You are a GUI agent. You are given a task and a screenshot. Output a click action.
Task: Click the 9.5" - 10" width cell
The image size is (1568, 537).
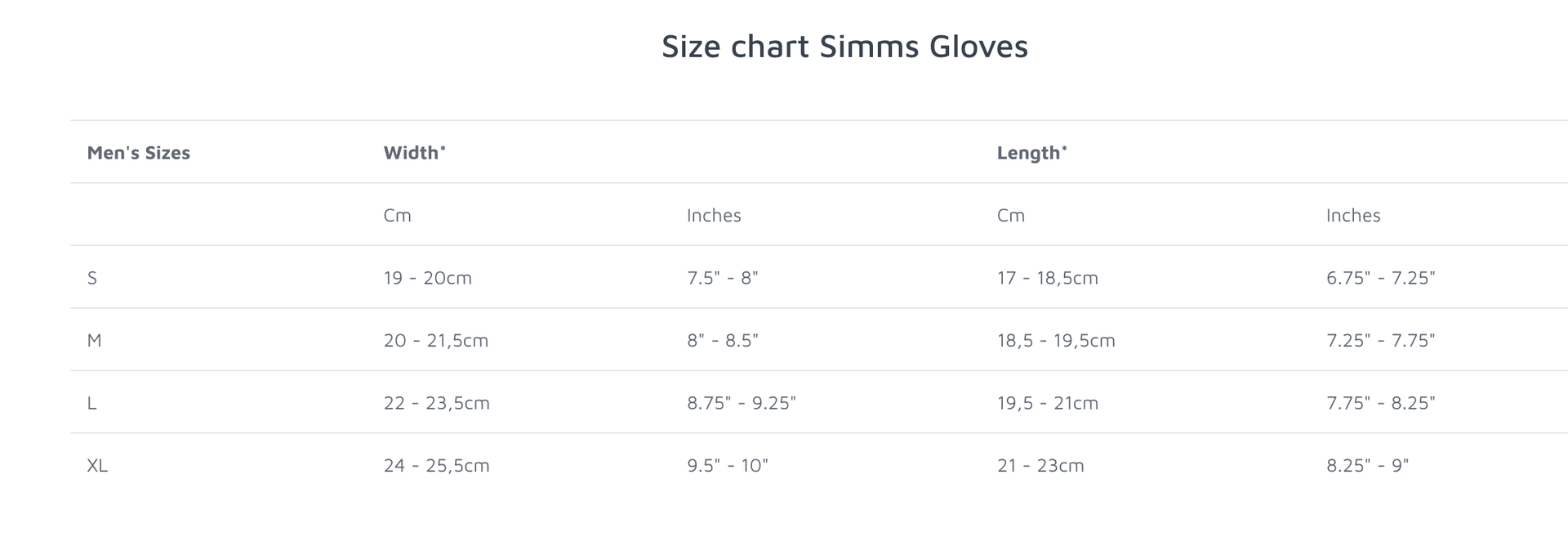click(x=728, y=465)
